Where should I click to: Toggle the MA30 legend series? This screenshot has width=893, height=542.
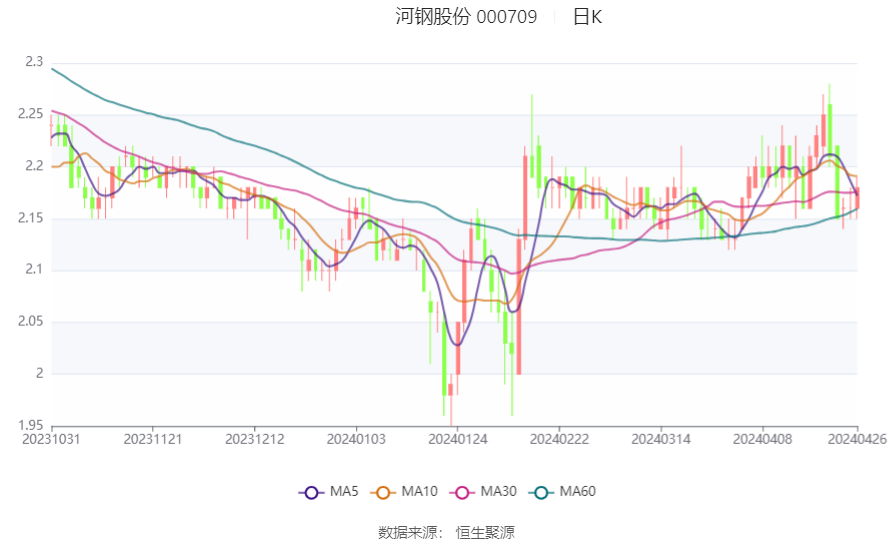[x=483, y=492]
